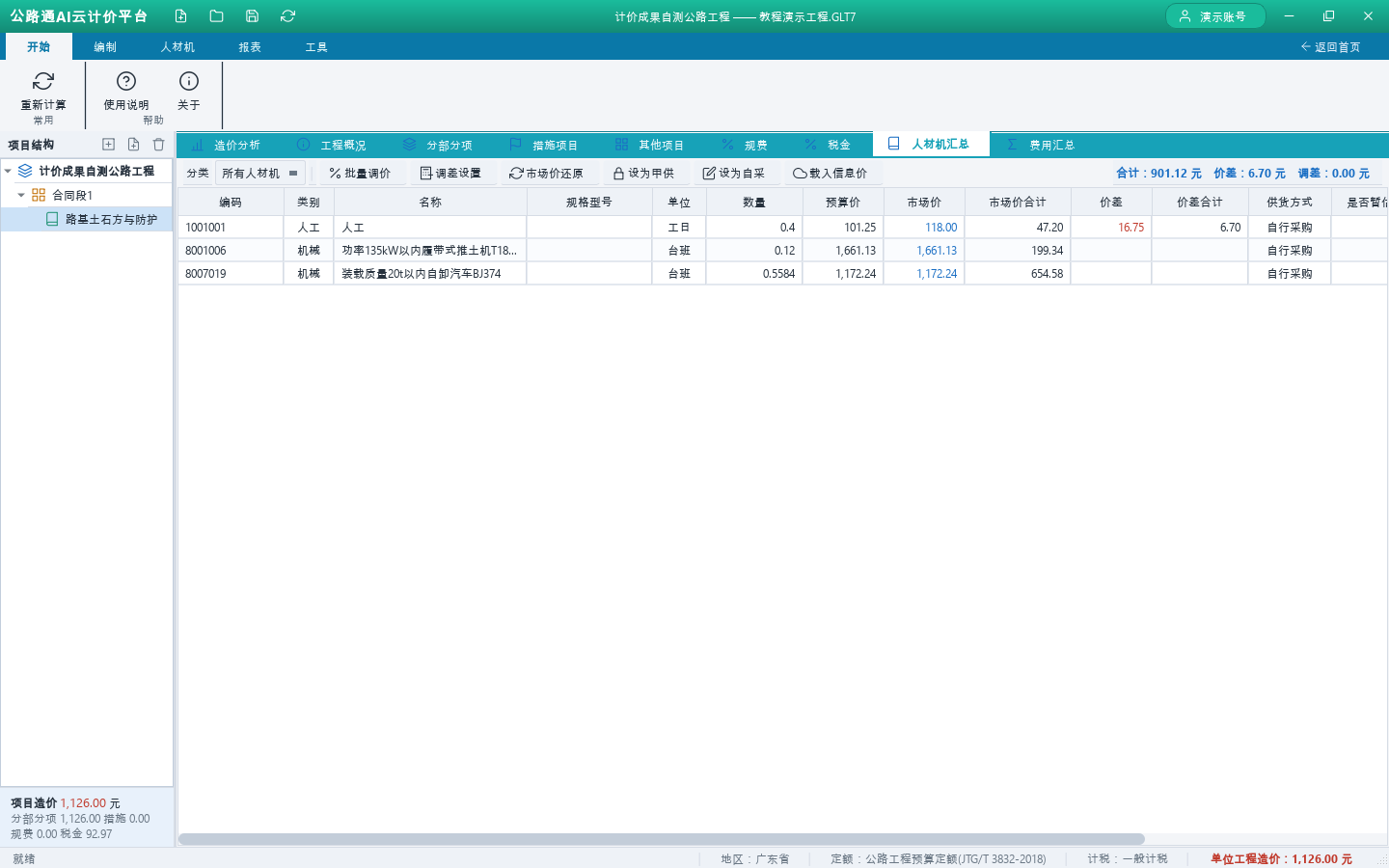Switch to the 编制 ribbon tab
The height and width of the screenshot is (868, 1389).
click(x=105, y=47)
